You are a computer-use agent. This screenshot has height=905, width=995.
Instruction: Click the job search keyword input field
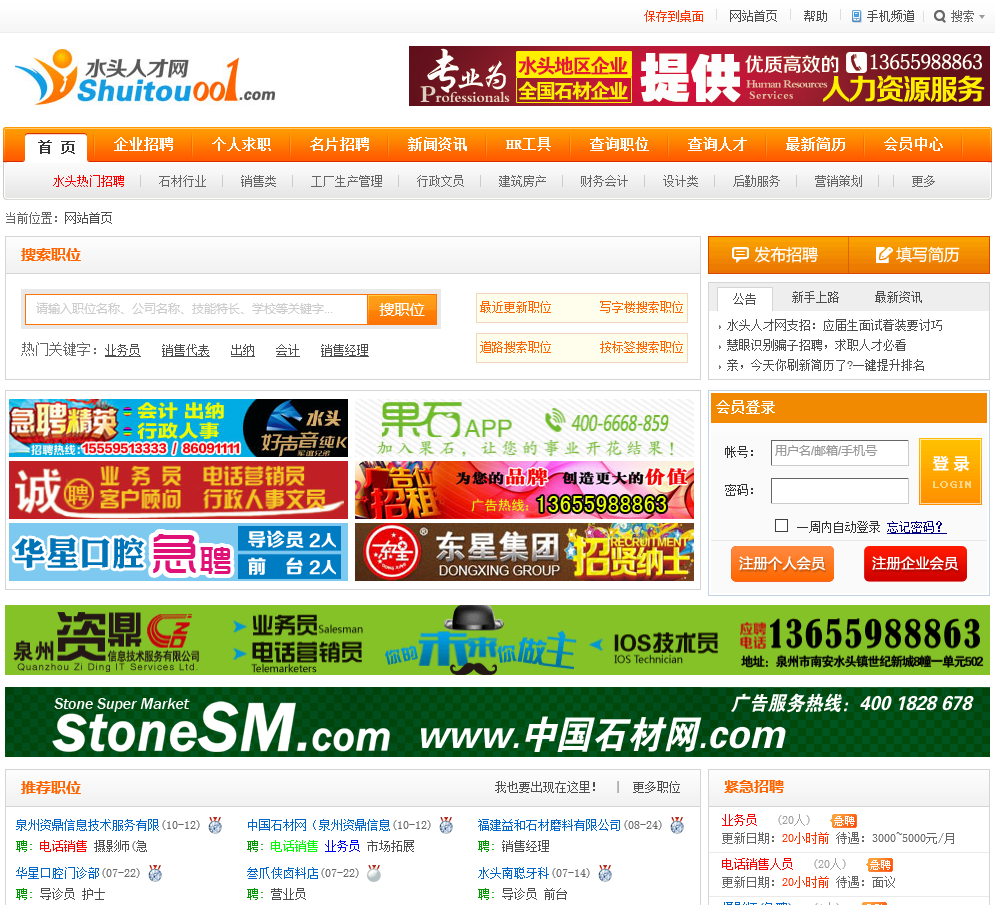point(196,309)
